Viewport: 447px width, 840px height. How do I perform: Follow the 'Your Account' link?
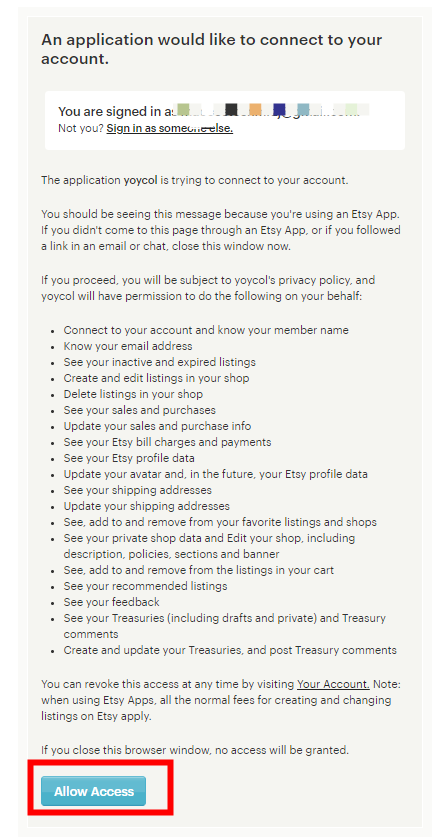(x=333, y=684)
